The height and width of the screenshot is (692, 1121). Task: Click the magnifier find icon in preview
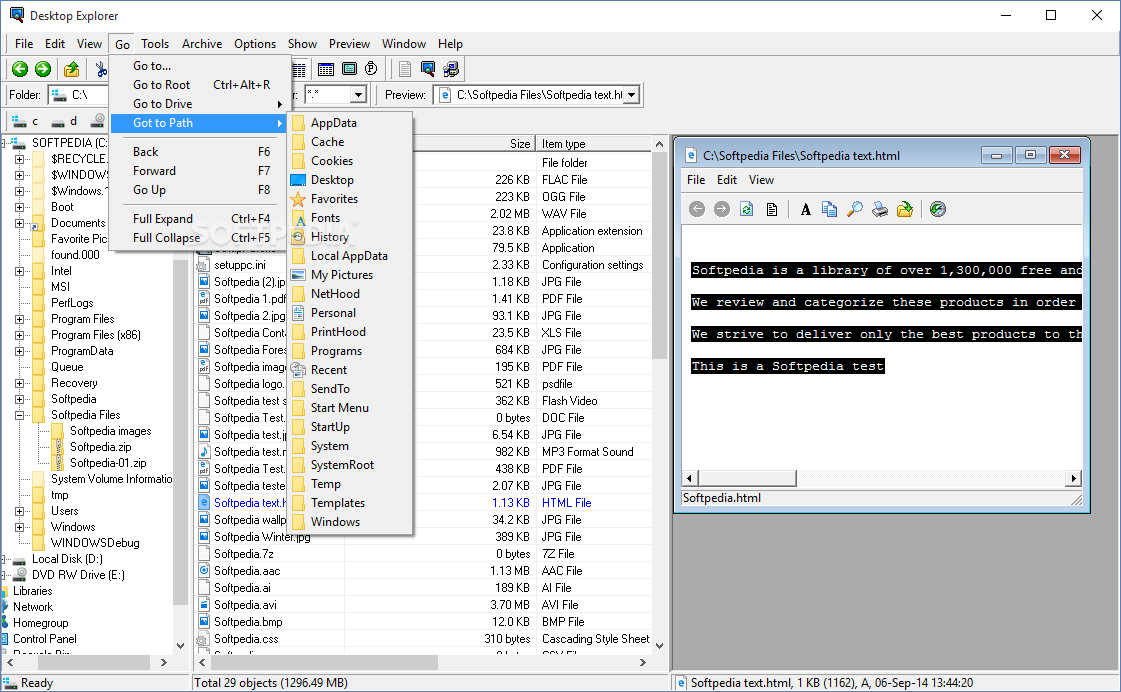854,209
